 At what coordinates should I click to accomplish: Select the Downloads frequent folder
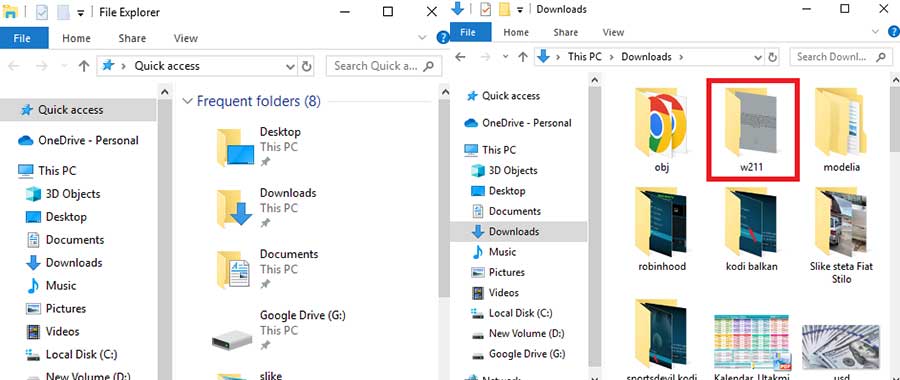click(266, 208)
